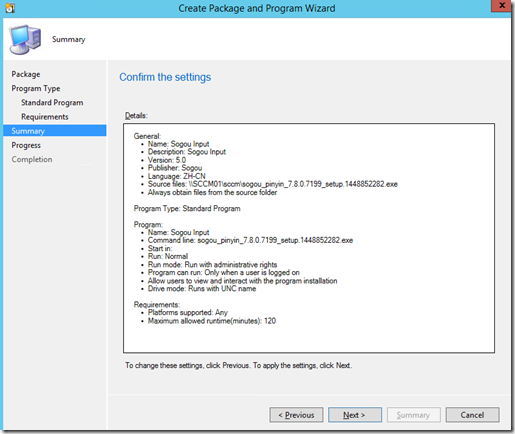Click the Details label
Viewport: 515px width, 434px height.
click(x=136, y=116)
